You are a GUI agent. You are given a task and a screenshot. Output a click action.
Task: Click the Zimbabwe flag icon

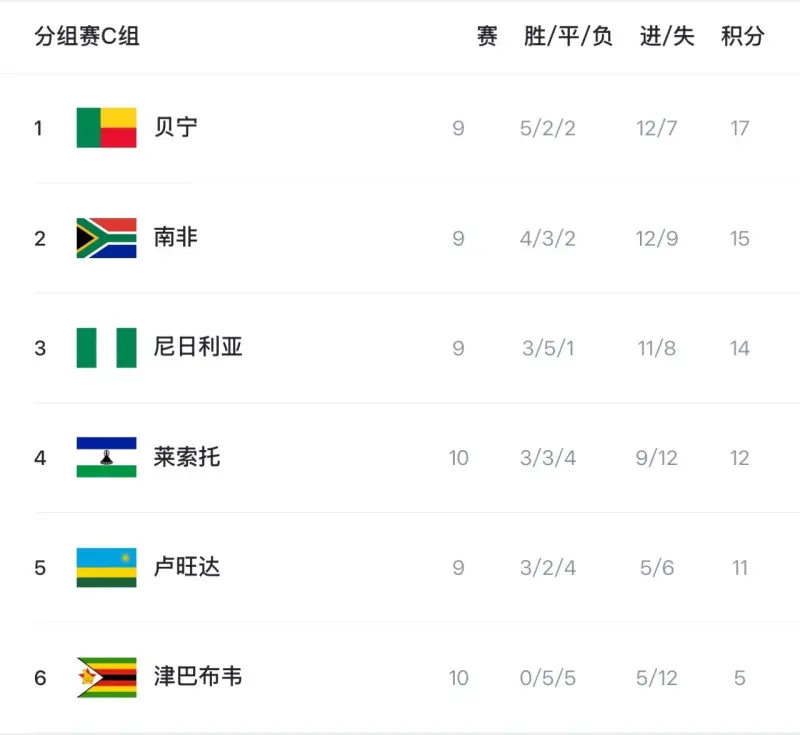106,677
